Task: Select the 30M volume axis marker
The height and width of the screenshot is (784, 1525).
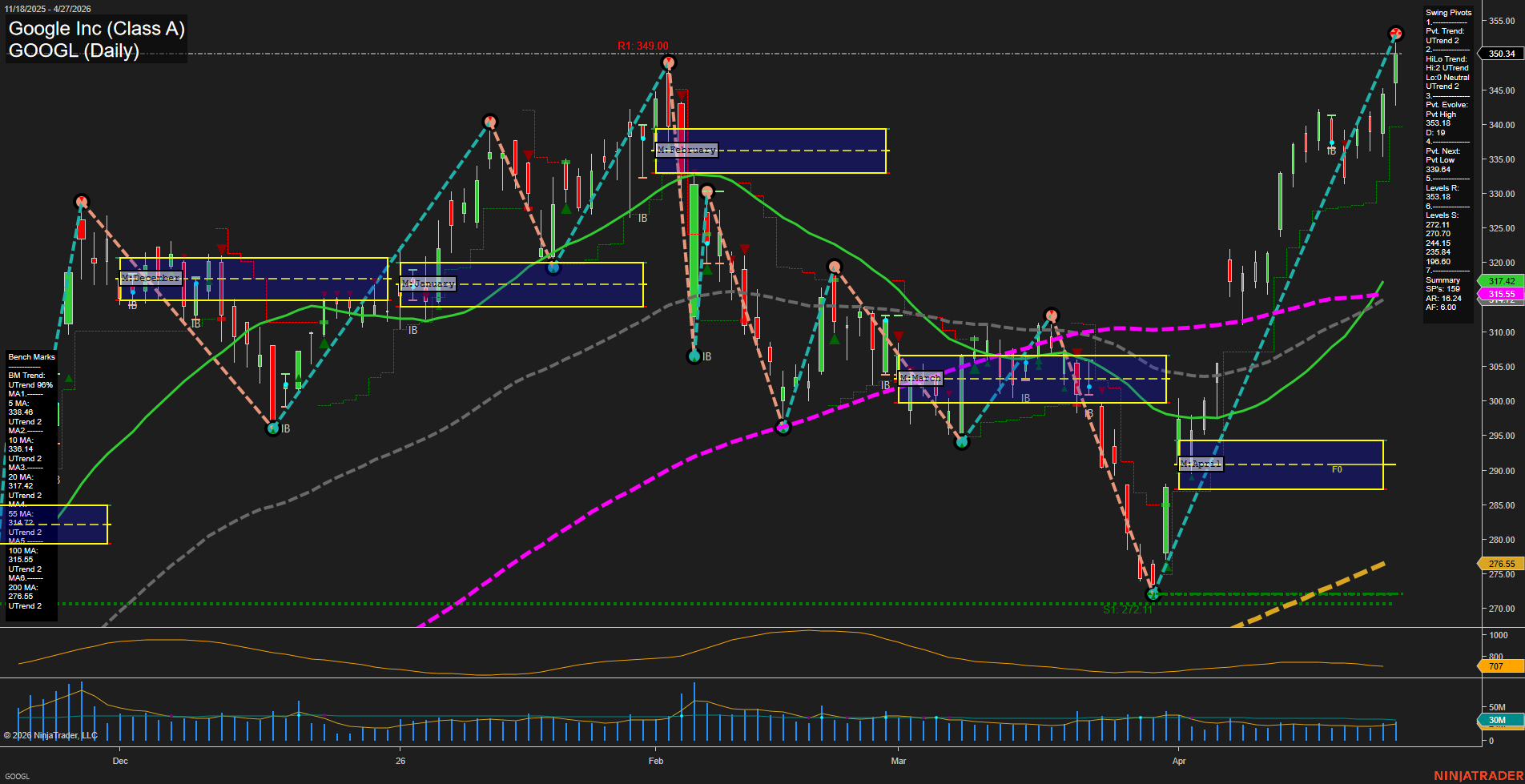Action: (1496, 720)
